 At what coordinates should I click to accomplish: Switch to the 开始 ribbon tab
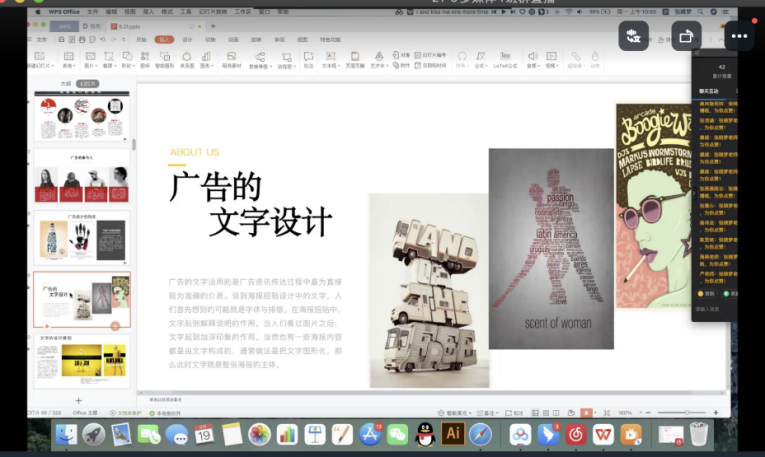pyautogui.click(x=141, y=40)
